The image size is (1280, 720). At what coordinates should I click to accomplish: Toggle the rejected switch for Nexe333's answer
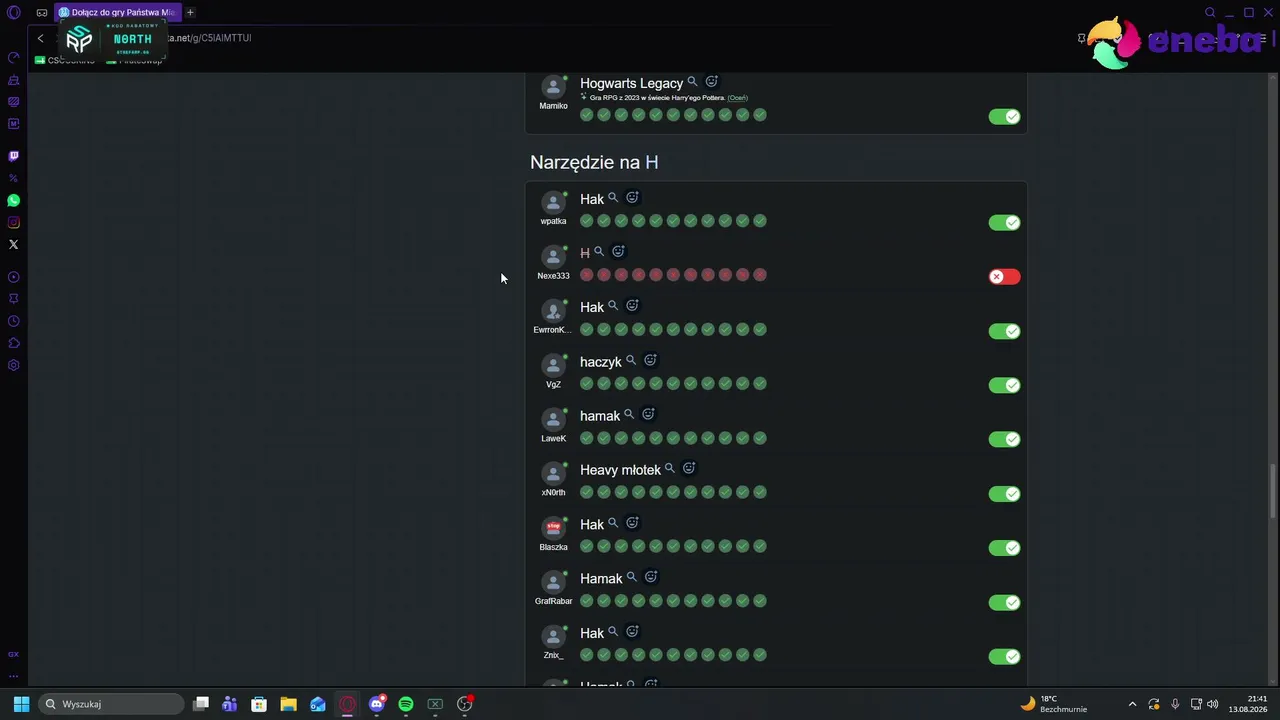1005,276
